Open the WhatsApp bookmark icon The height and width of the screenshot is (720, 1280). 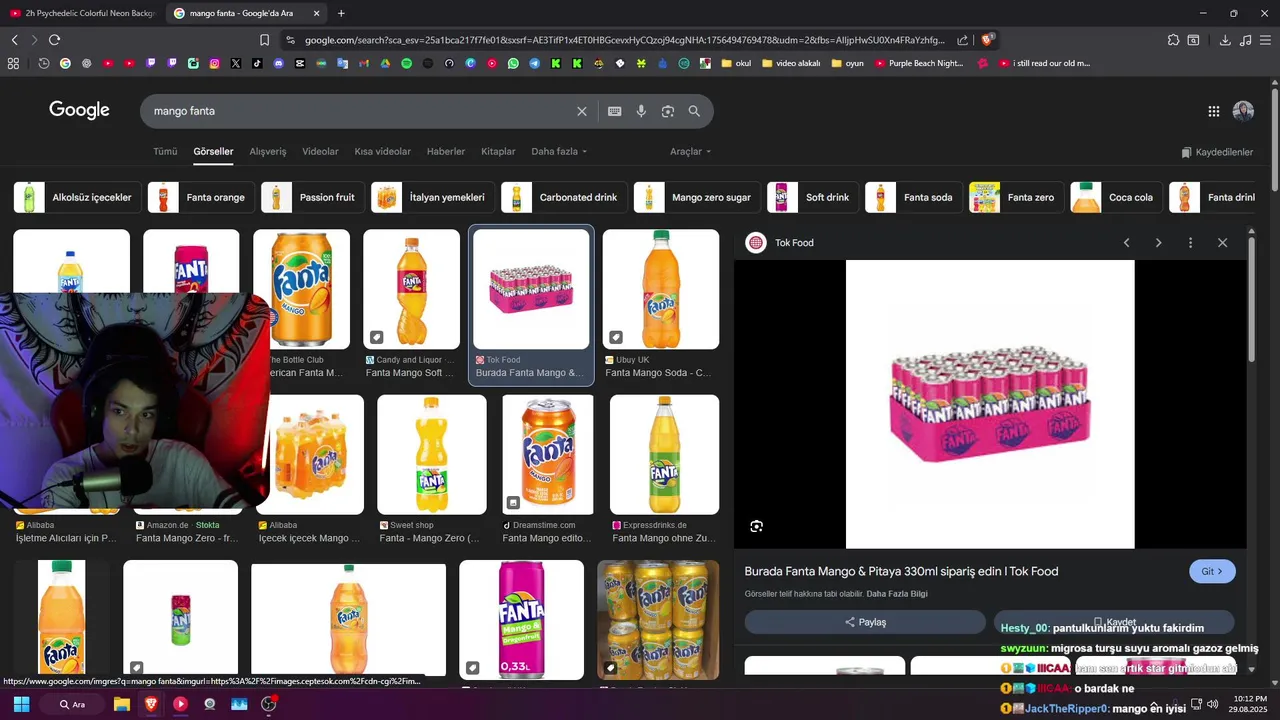coord(513,63)
